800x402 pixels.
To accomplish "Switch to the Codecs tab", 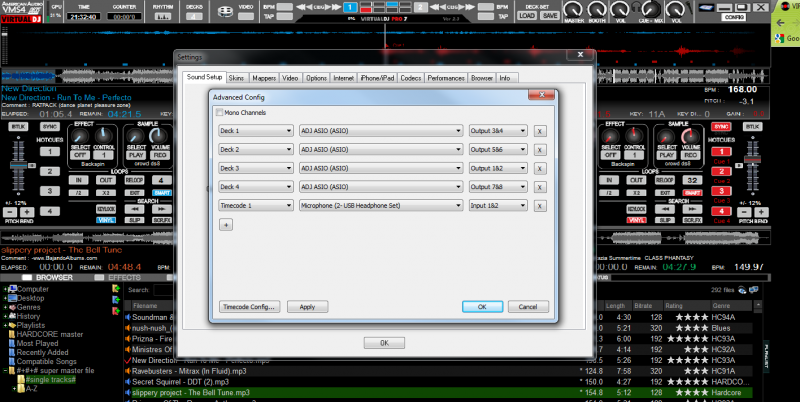I will point(411,78).
